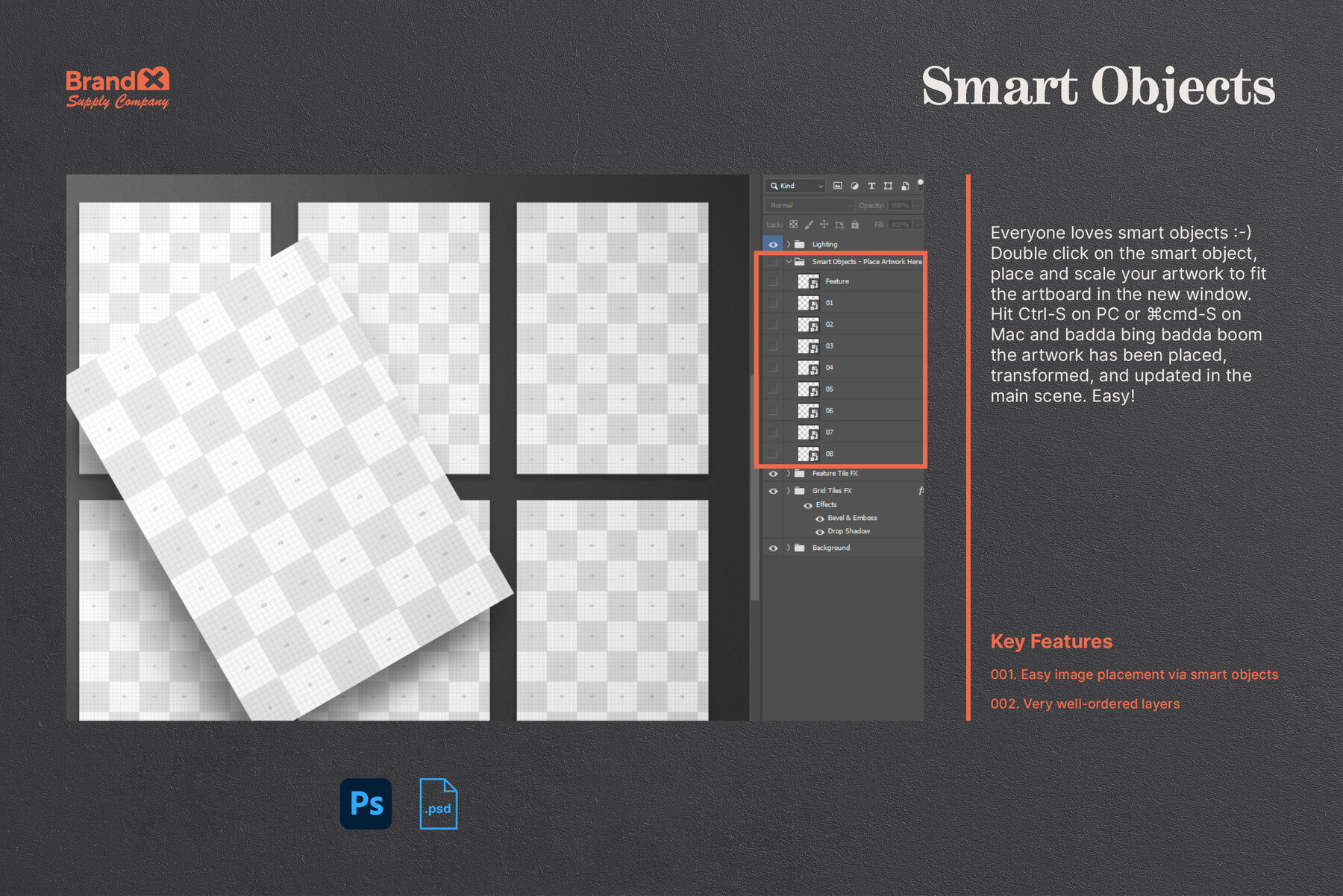Open the Opacity value control

899,205
